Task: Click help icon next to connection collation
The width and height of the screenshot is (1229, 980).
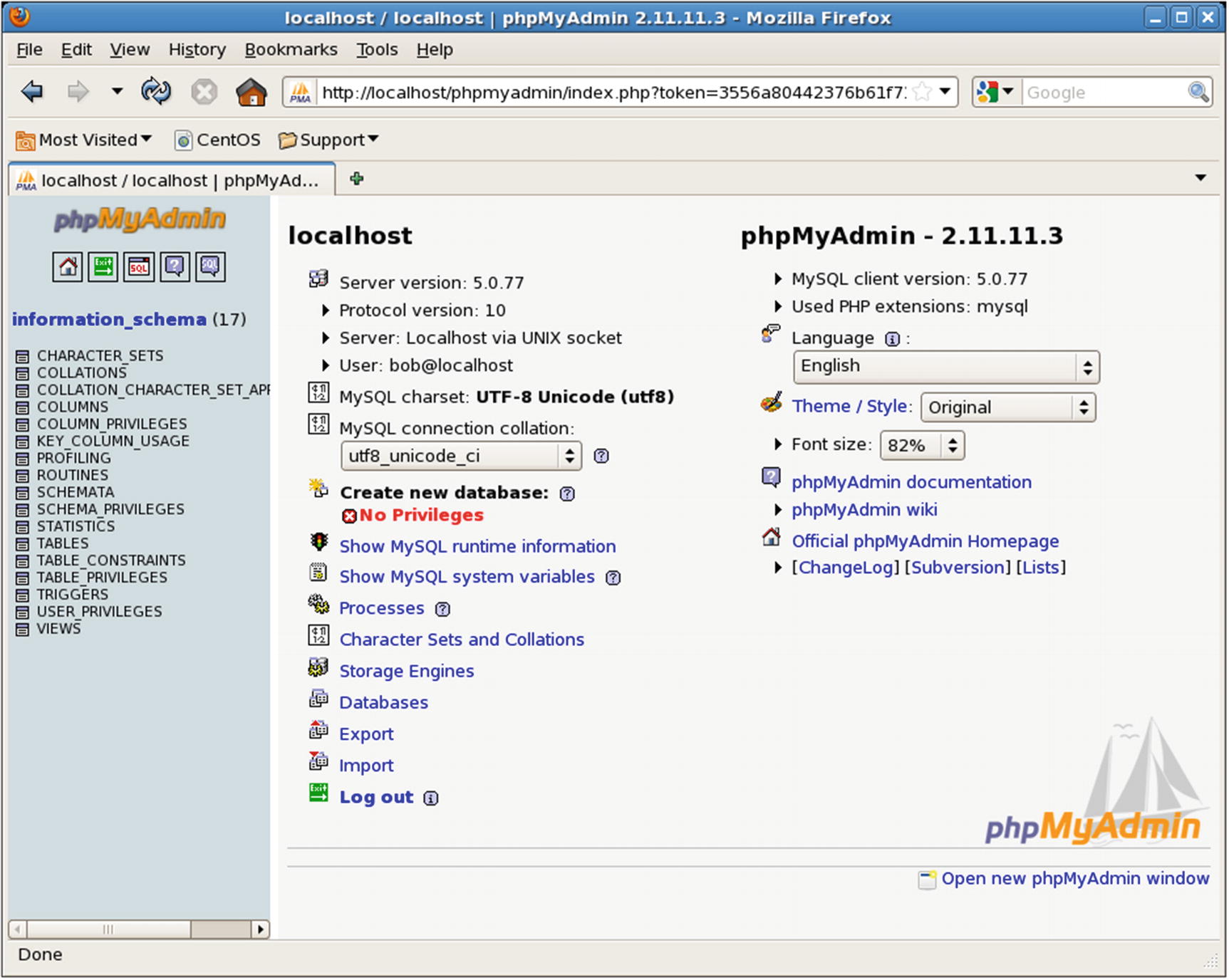Action: [601, 456]
